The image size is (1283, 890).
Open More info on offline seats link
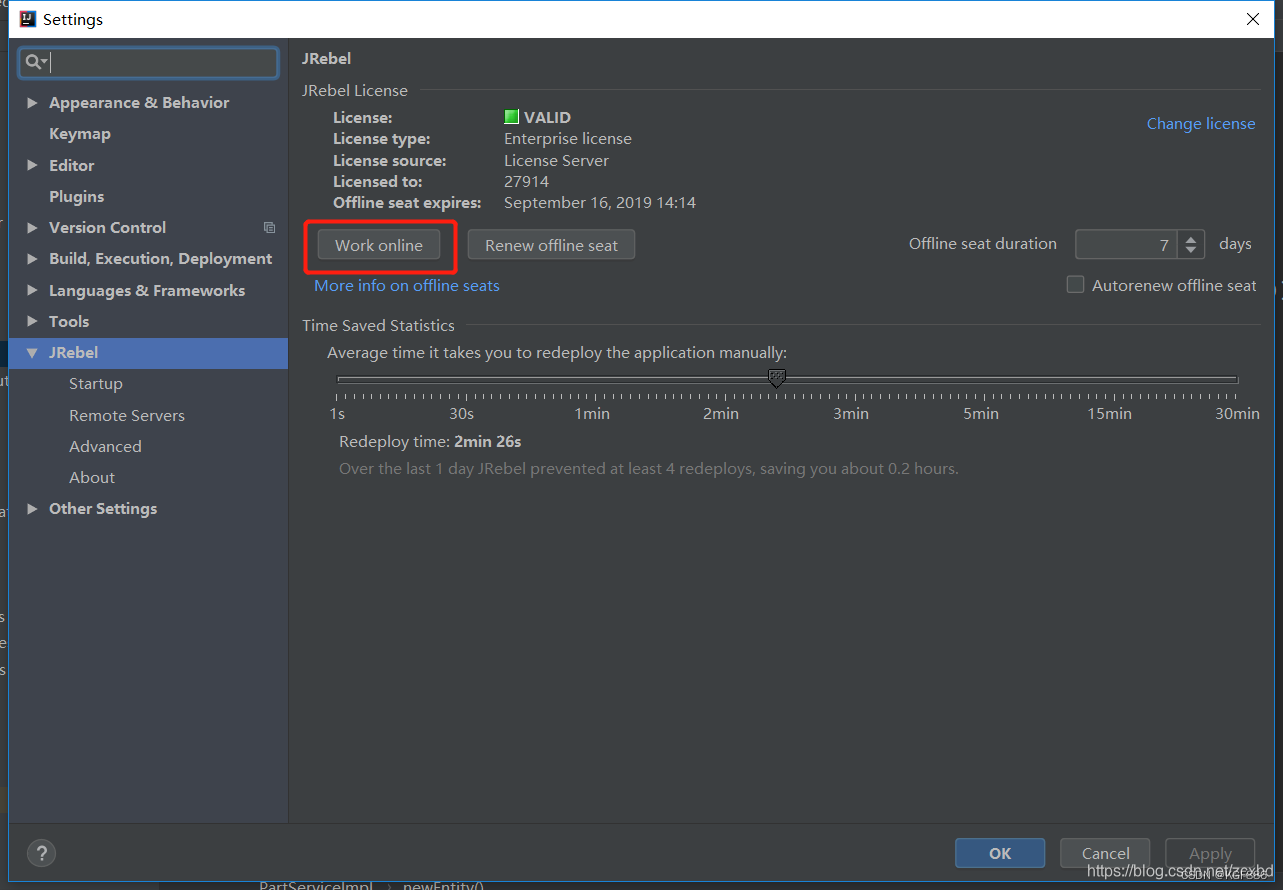click(x=407, y=286)
